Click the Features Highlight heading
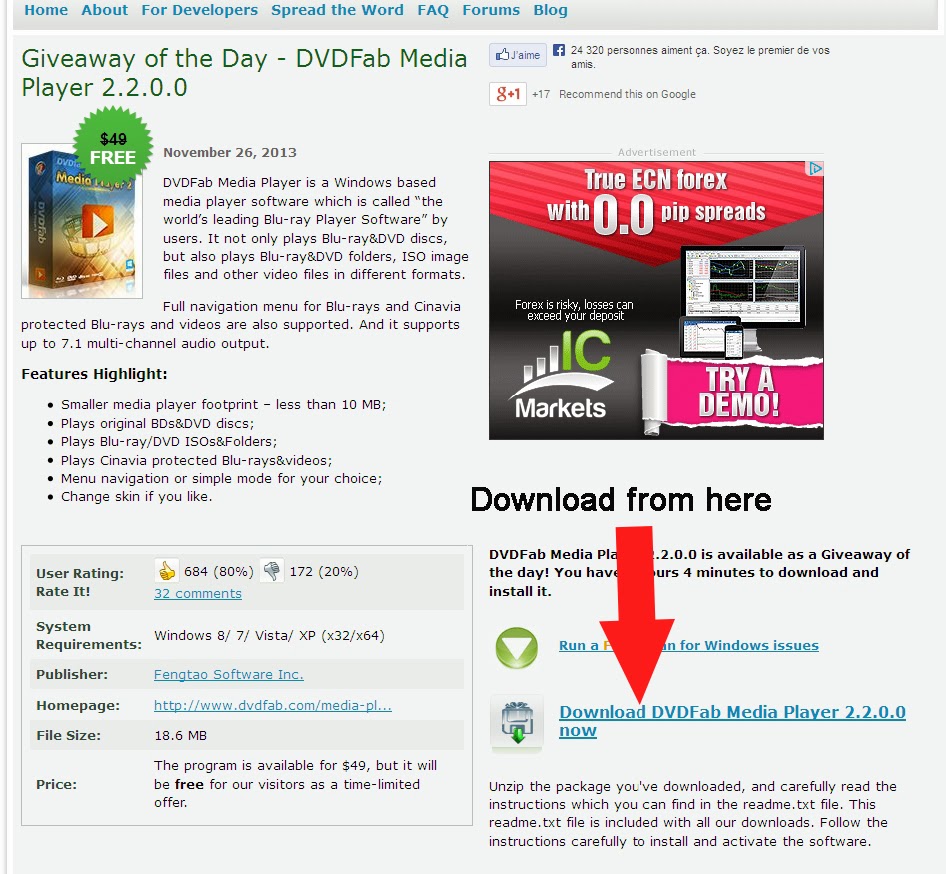The height and width of the screenshot is (874, 946). [94, 374]
